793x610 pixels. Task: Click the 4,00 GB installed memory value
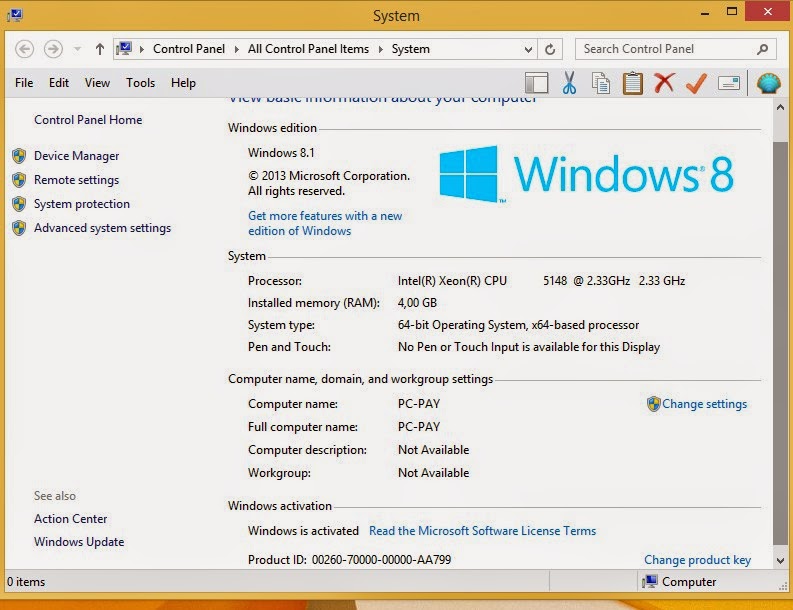pos(417,303)
